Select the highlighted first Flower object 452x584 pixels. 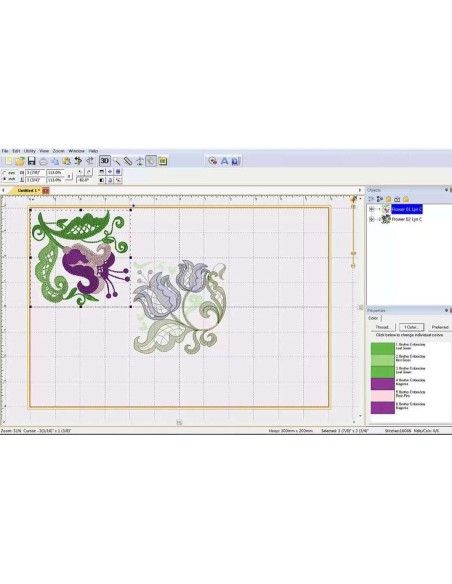click(407, 210)
